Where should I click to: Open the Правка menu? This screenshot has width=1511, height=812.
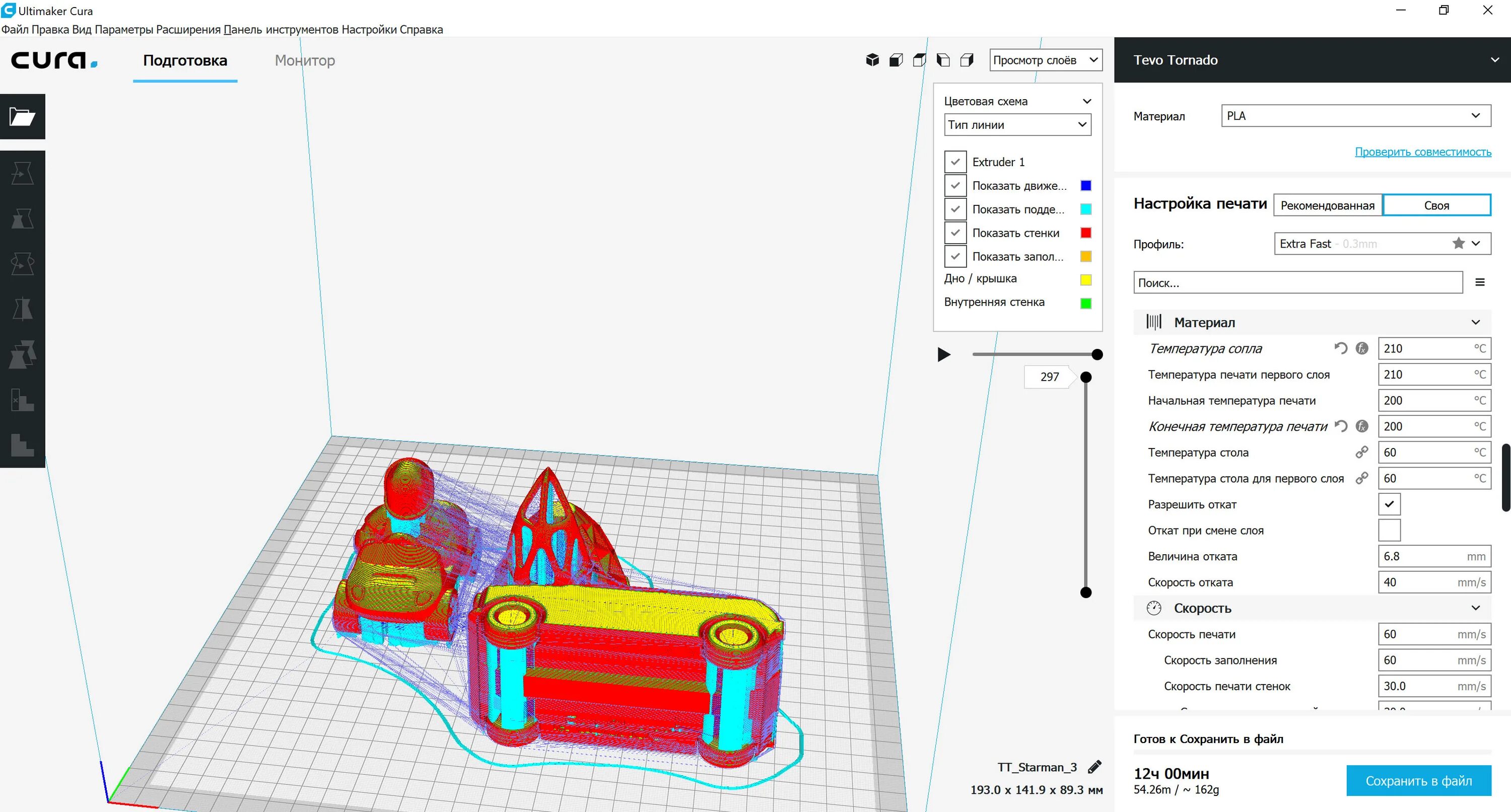(50, 29)
